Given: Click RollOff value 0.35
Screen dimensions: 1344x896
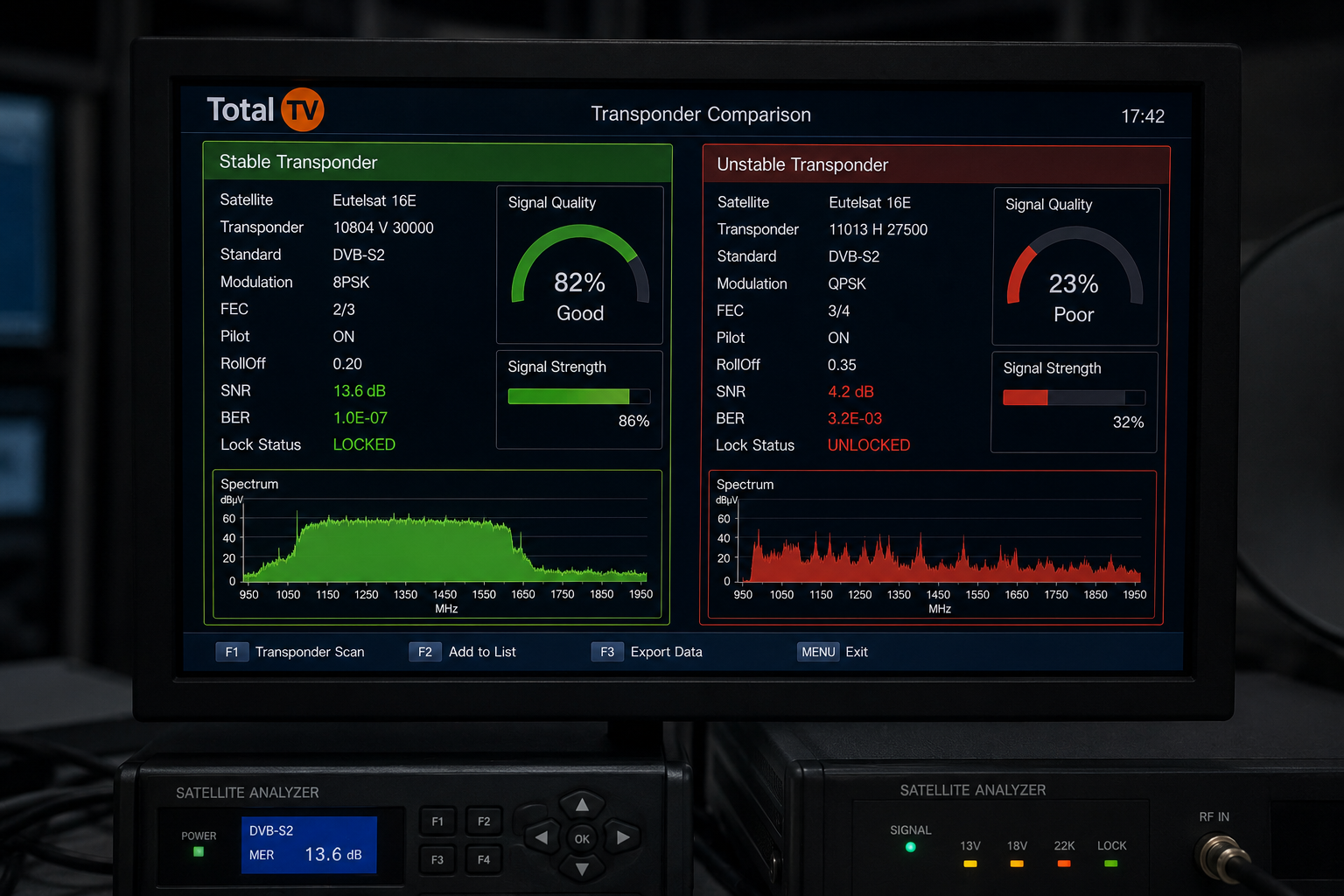Looking at the screenshot, I should (x=842, y=365).
